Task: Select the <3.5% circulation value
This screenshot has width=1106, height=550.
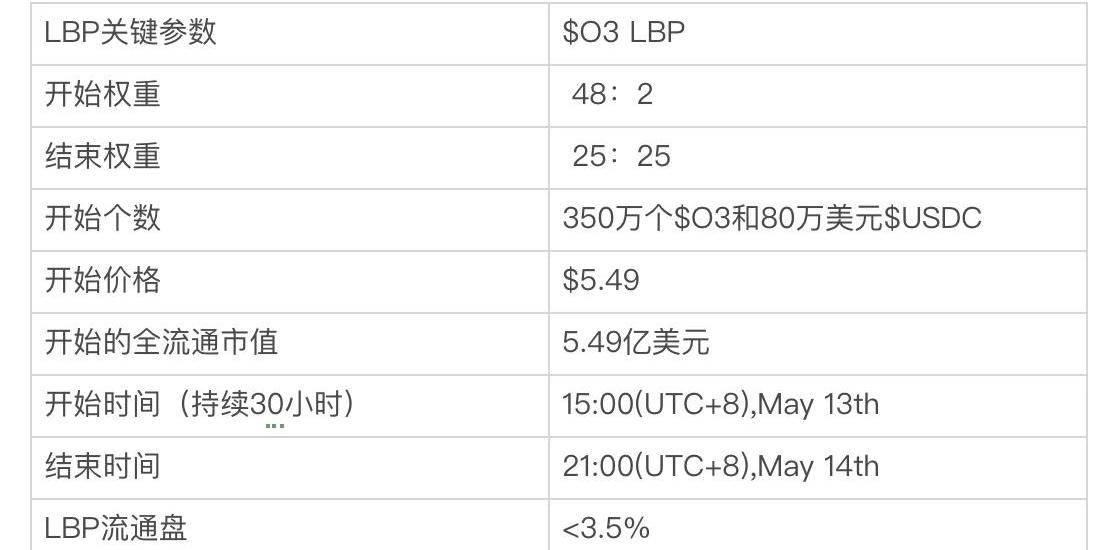Action: pyautogui.click(x=606, y=528)
